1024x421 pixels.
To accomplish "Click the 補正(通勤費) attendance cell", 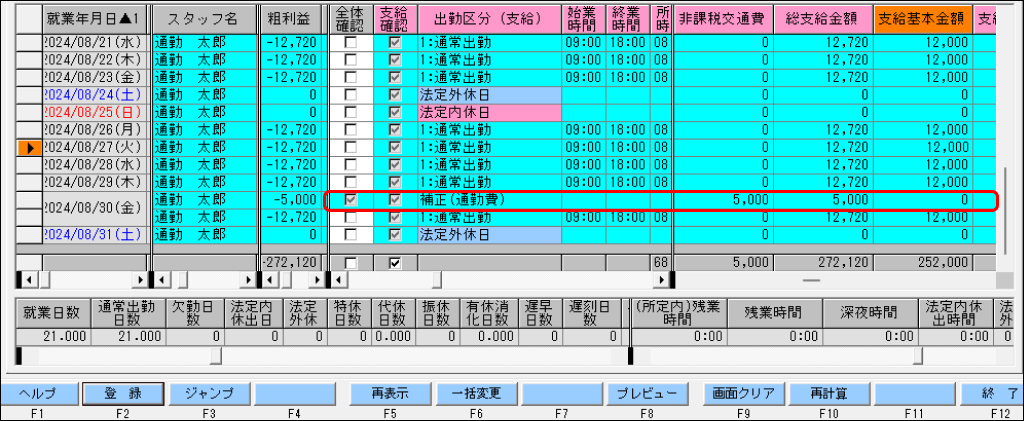I will (x=490, y=200).
